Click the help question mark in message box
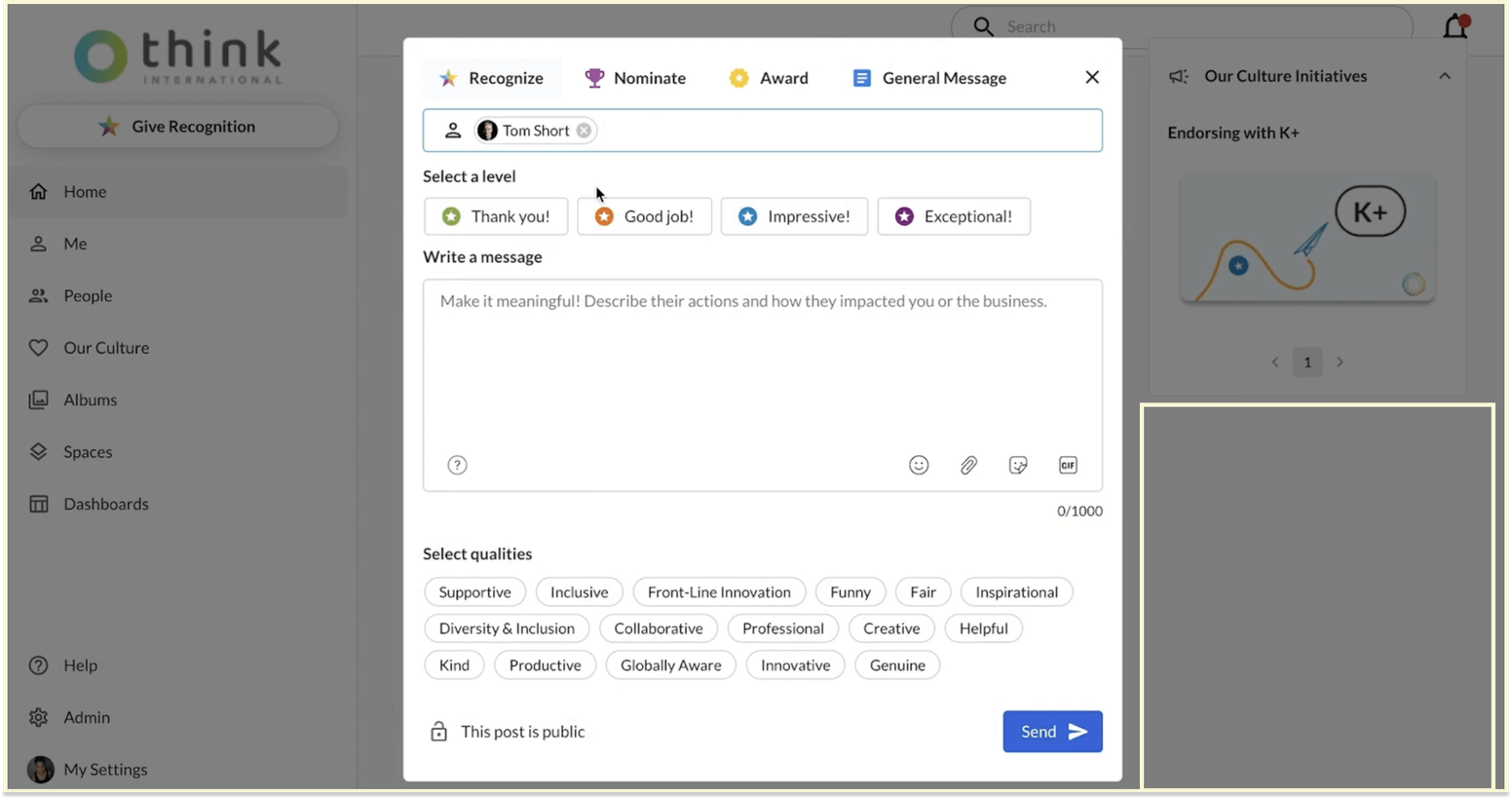1512x799 pixels. point(457,465)
